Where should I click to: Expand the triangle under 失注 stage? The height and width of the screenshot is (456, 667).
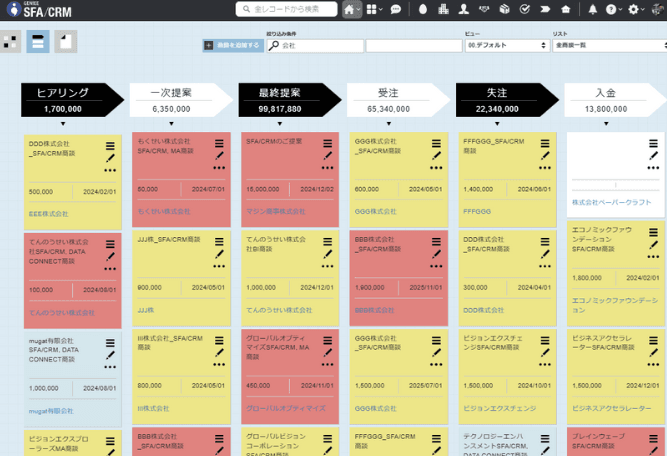pos(497,124)
